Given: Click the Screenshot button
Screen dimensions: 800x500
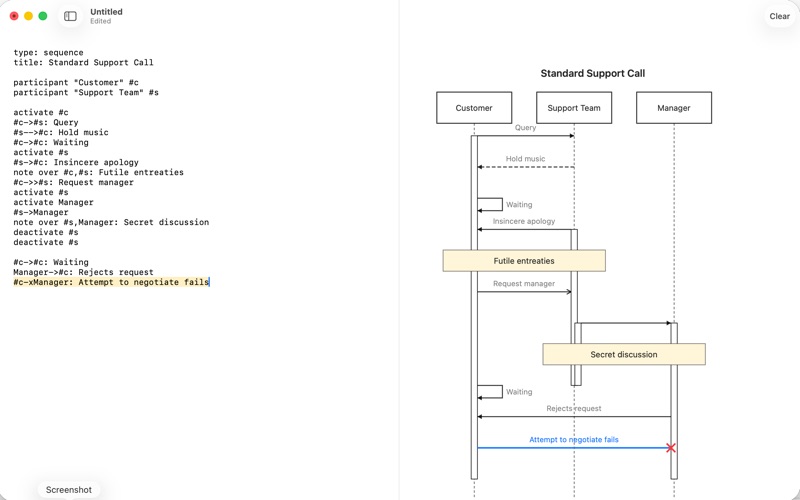Looking at the screenshot, I should pyautogui.click(x=69, y=490).
